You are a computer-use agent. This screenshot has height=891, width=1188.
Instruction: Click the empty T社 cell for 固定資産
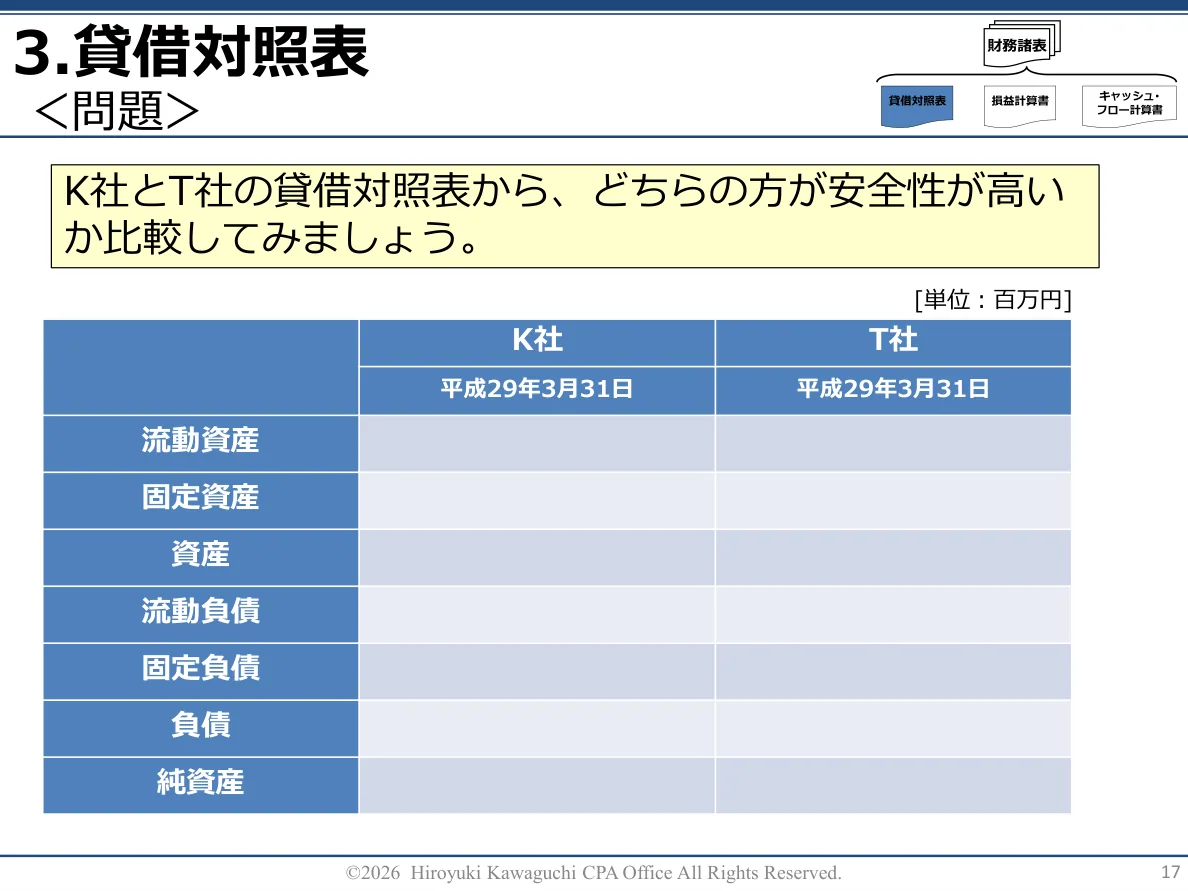coord(893,500)
